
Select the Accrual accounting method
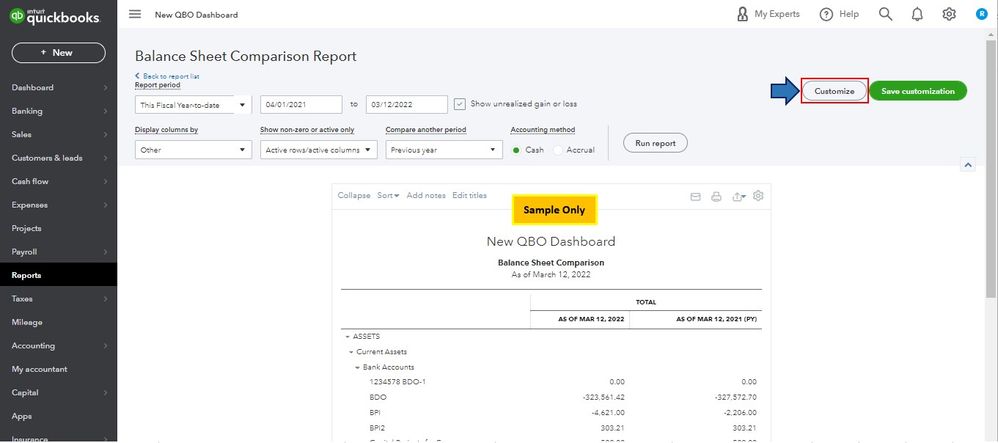point(558,150)
